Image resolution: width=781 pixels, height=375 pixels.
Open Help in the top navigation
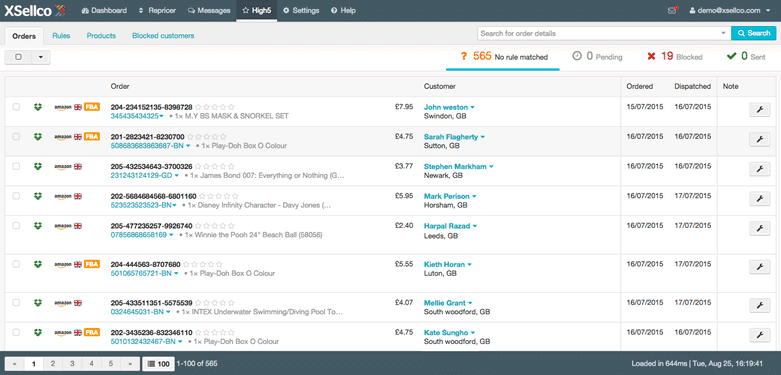pyautogui.click(x=343, y=10)
